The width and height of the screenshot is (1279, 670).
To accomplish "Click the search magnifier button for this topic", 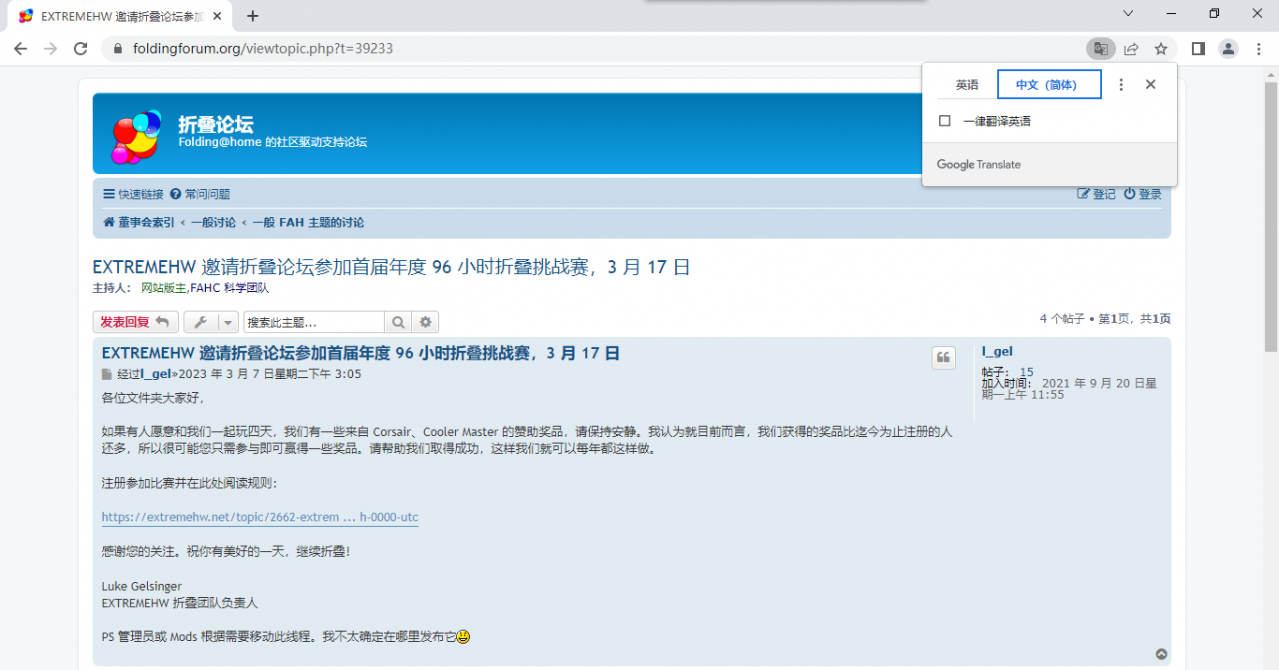I will click(398, 322).
